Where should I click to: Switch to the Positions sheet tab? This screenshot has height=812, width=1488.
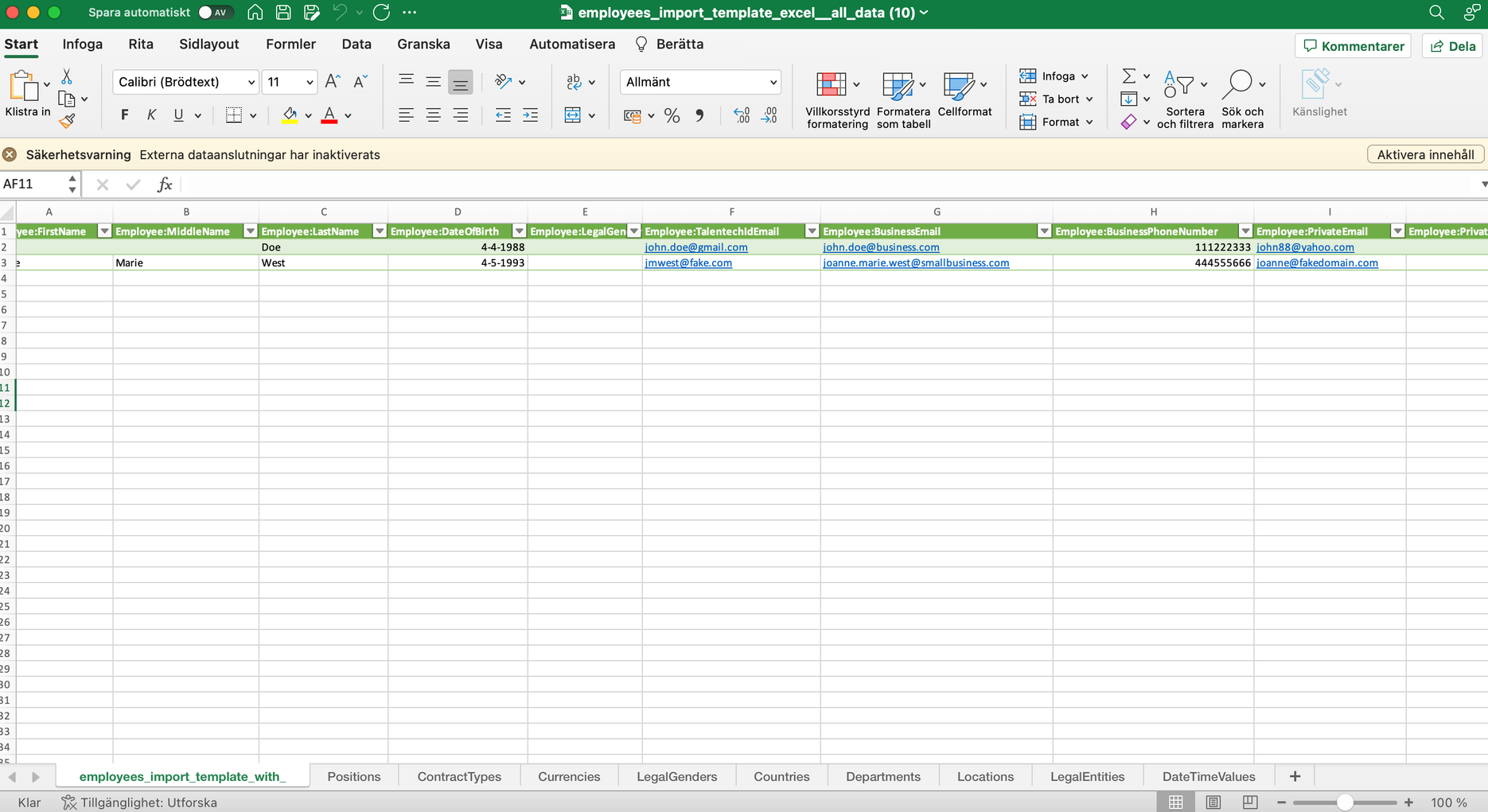click(x=354, y=777)
